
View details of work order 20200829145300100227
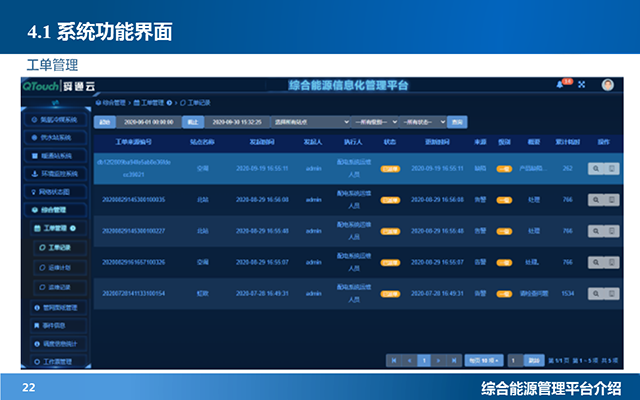coord(596,231)
